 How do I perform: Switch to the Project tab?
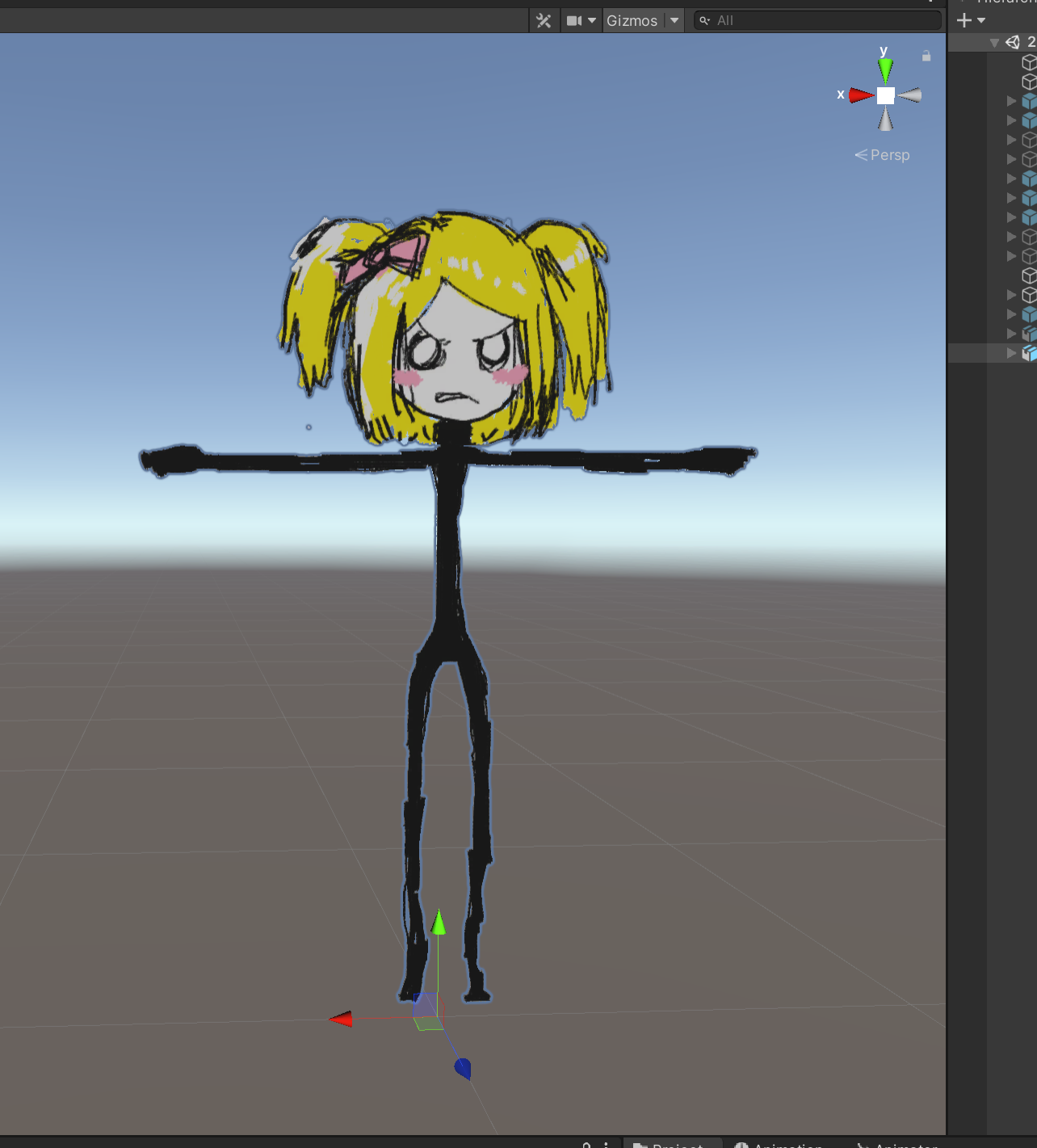coord(673,1145)
